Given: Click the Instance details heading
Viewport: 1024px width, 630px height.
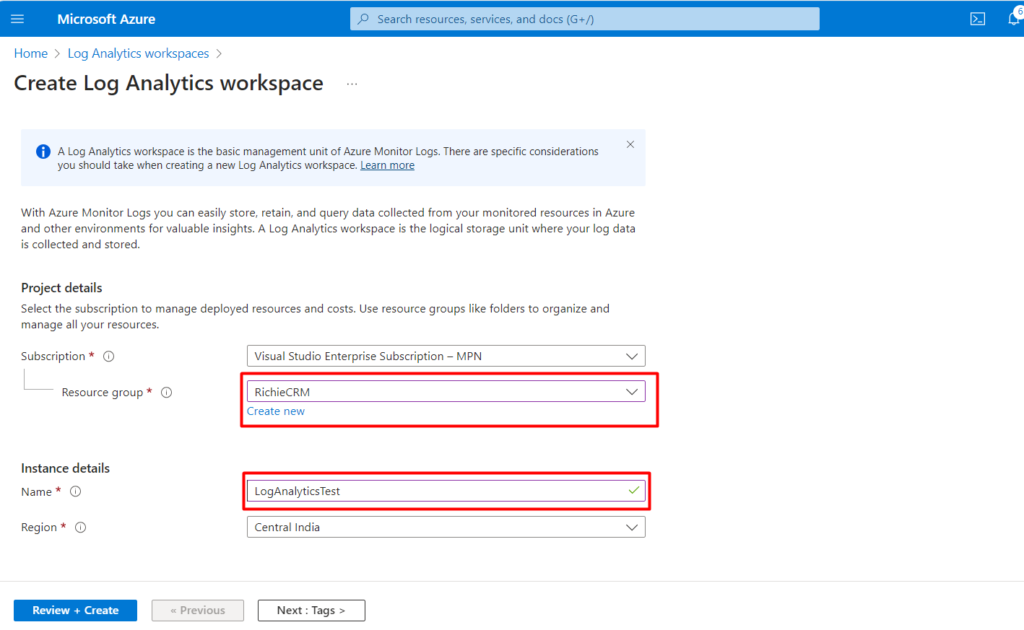Looking at the screenshot, I should coord(65,468).
